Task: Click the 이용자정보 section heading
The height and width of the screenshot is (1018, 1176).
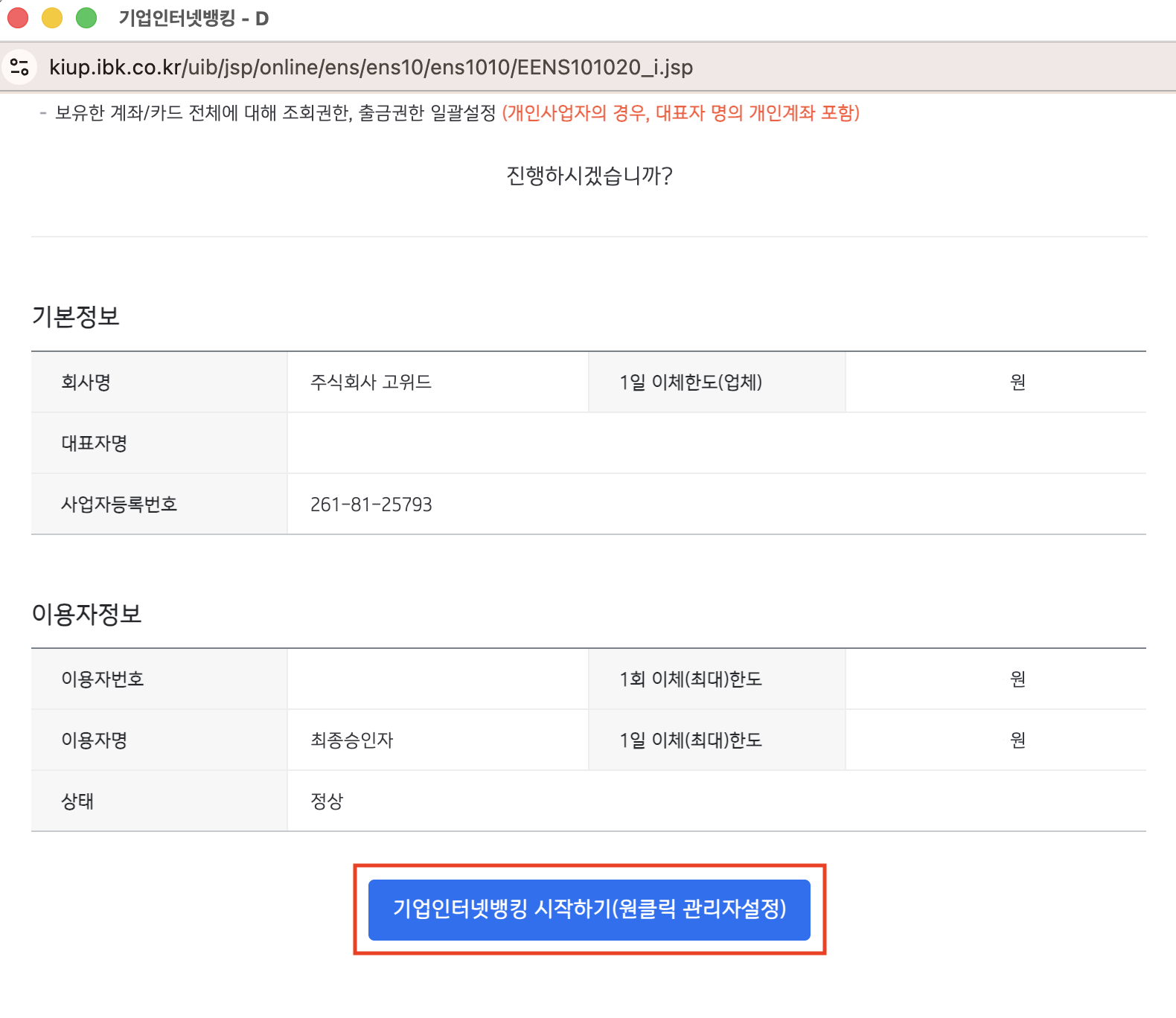Action: [x=86, y=615]
